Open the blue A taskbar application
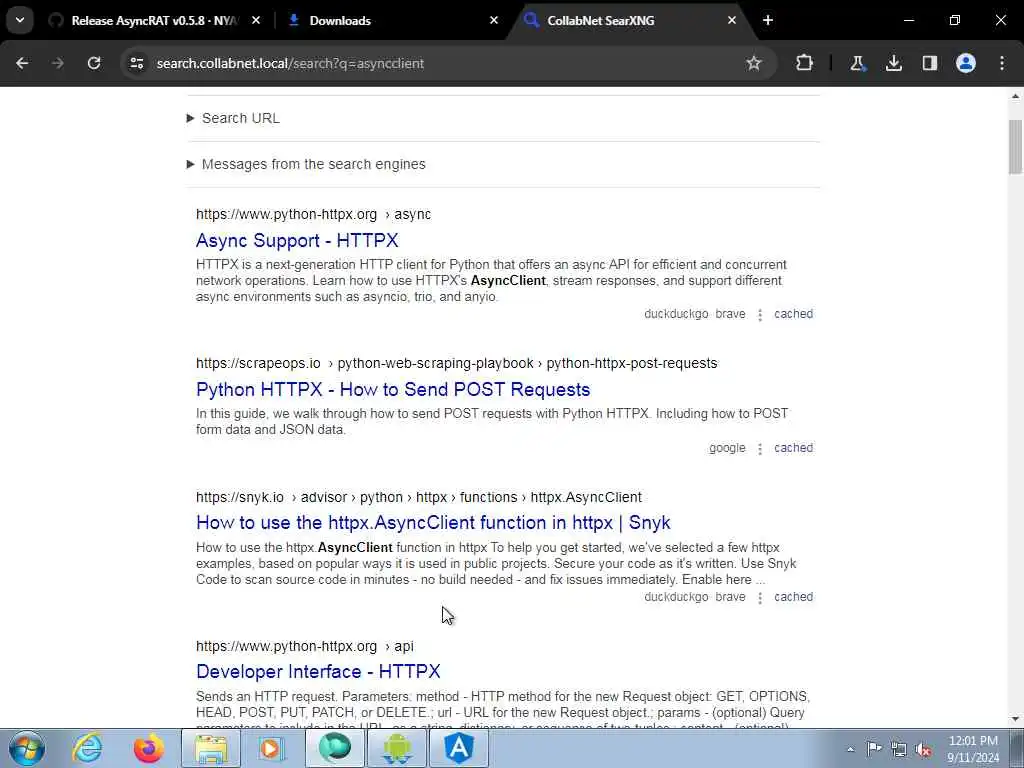 click(459, 748)
